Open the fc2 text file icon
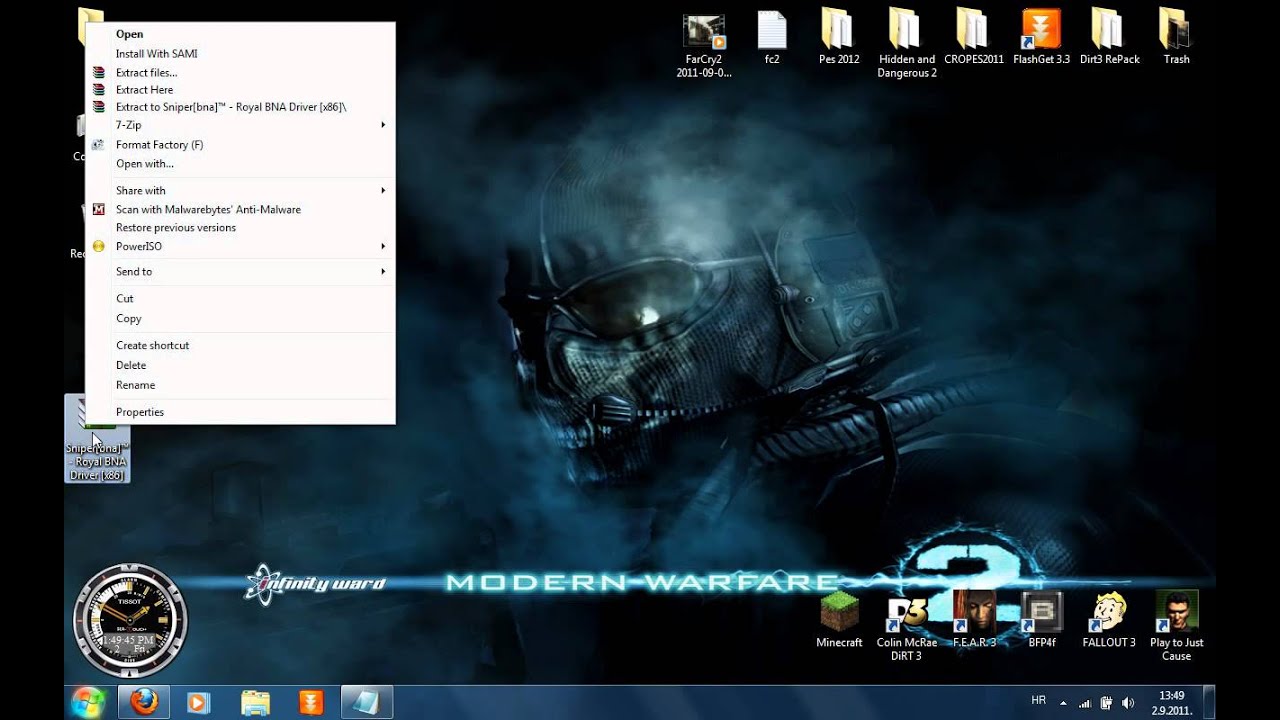Viewport: 1280px width, 720px height. coord(772,39)
